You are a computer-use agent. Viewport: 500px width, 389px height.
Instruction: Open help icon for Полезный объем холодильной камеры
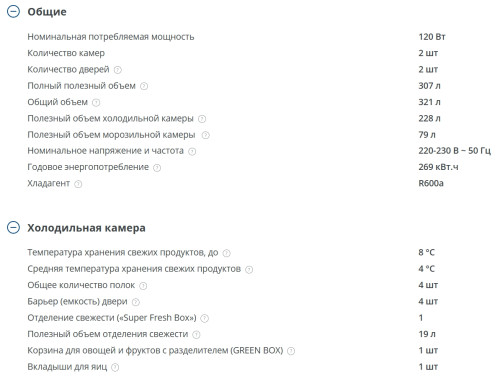click(x=202, y=119)
